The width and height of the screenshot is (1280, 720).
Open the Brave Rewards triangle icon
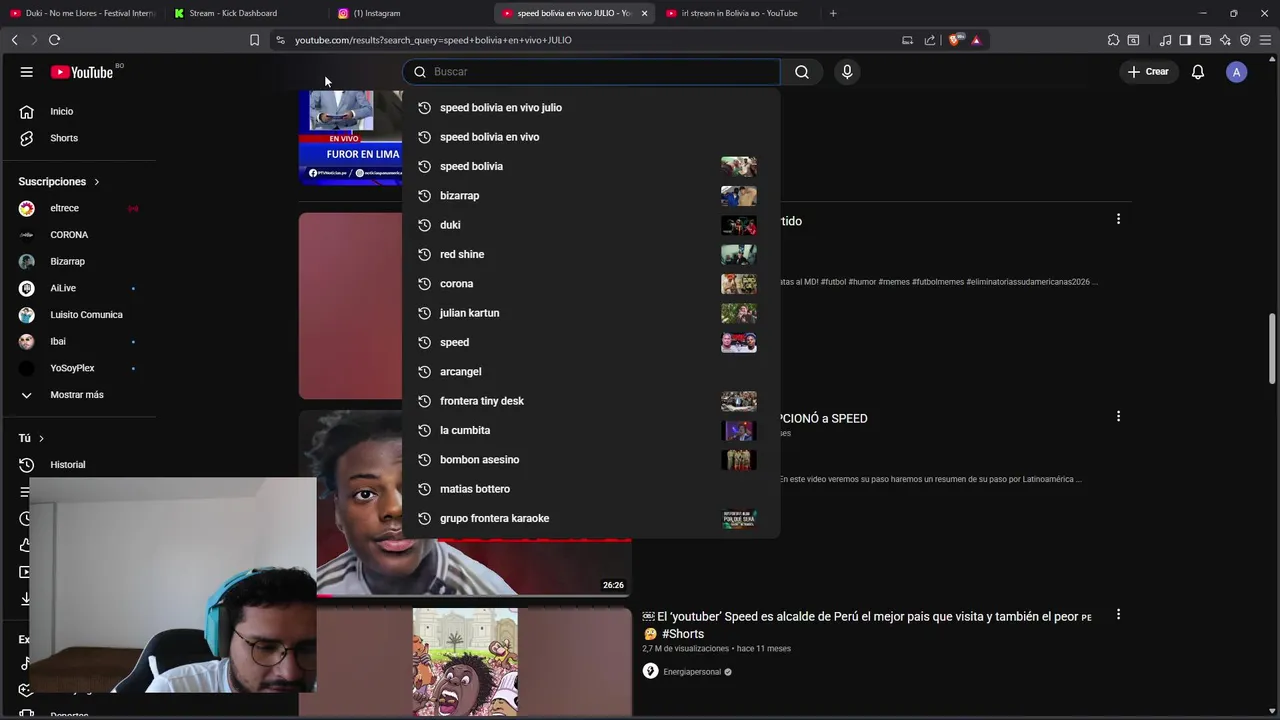(977, 40)
